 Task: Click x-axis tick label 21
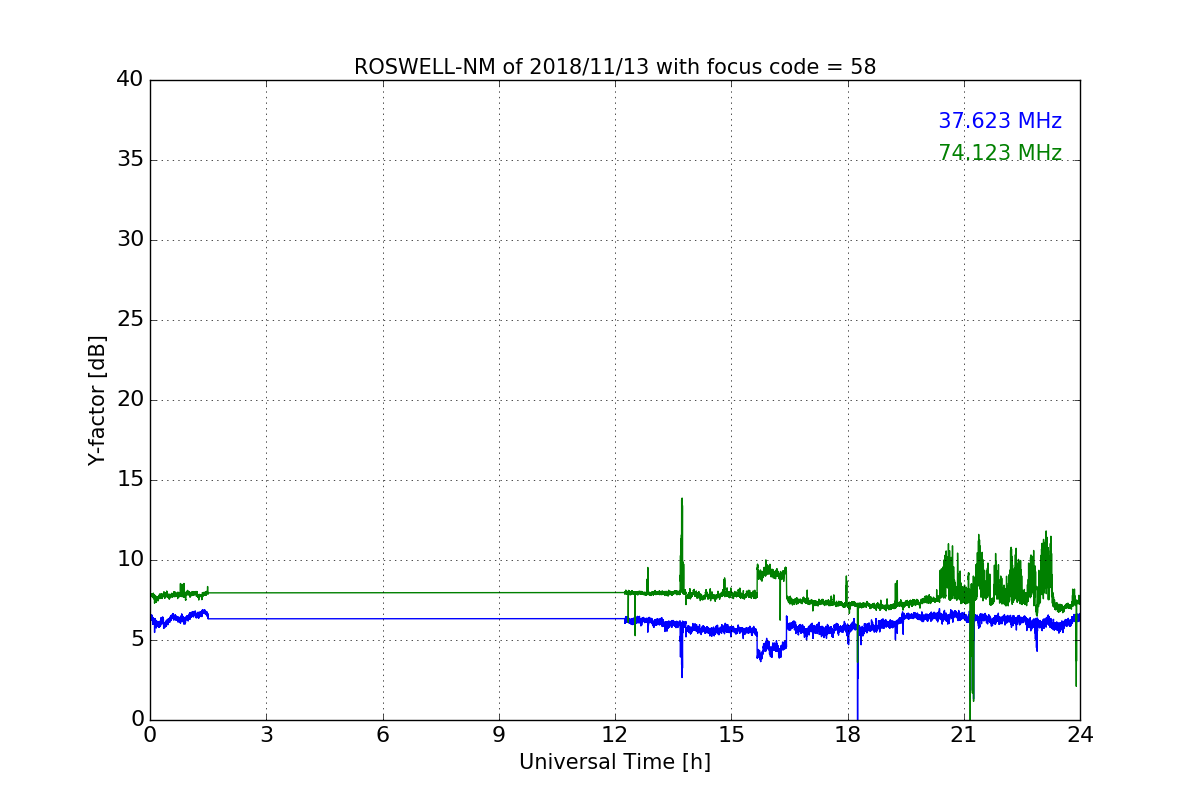click(x=964, y=735)
